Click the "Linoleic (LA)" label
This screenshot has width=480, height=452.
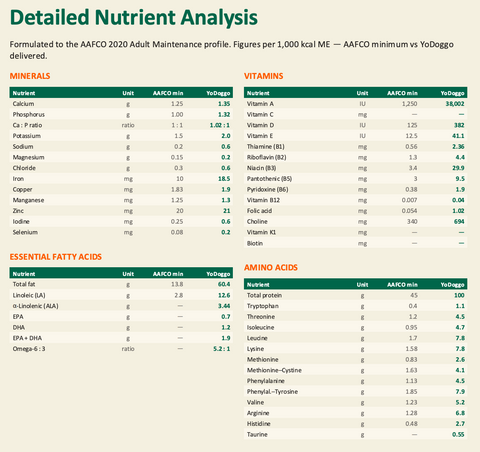(29, 295)
